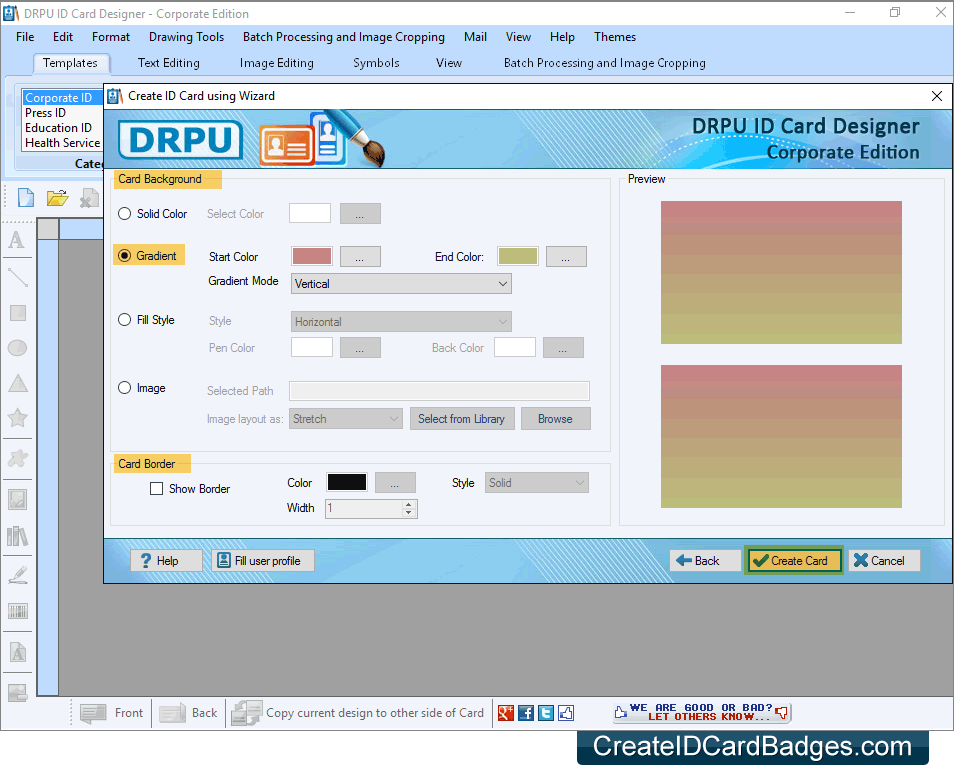
Task: Close the Create ID Card wizard dialog
Action: point(937,96)
